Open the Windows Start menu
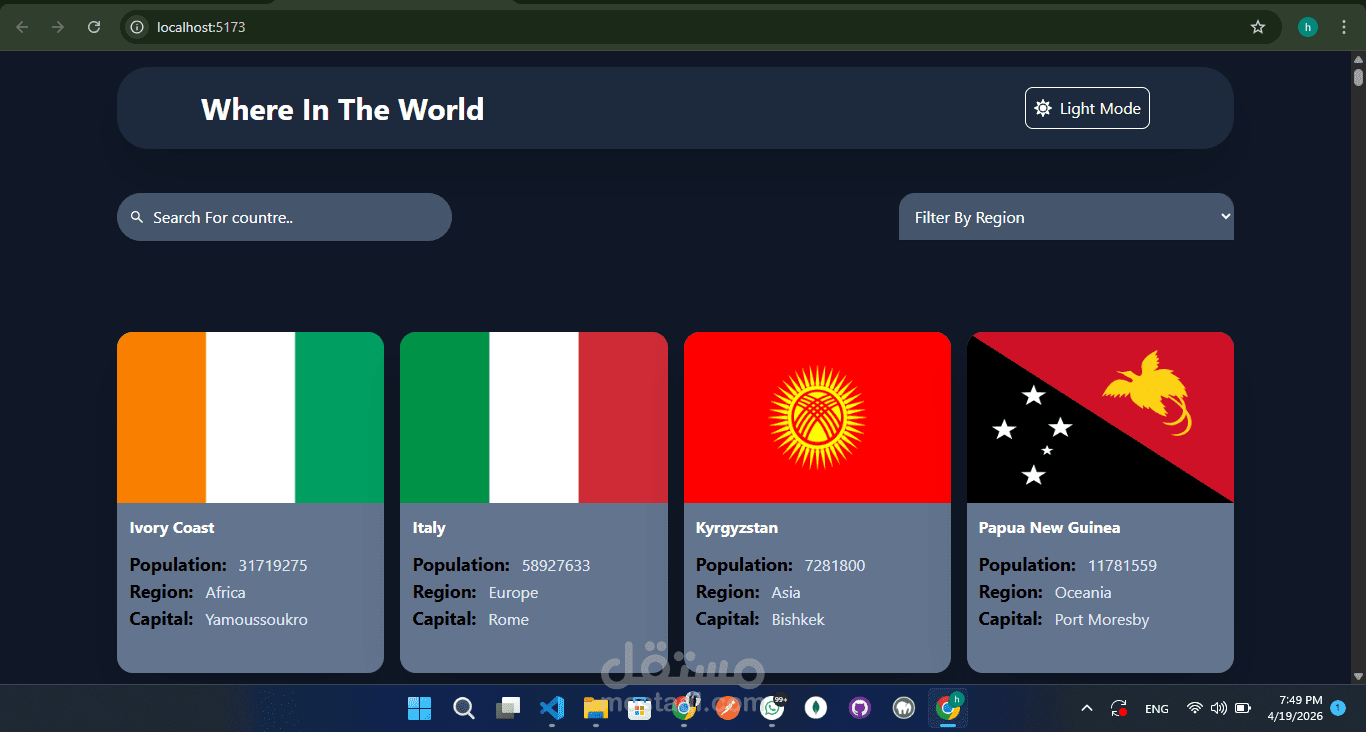Screen dimensions: 1366x732 [x=419, y=708]
